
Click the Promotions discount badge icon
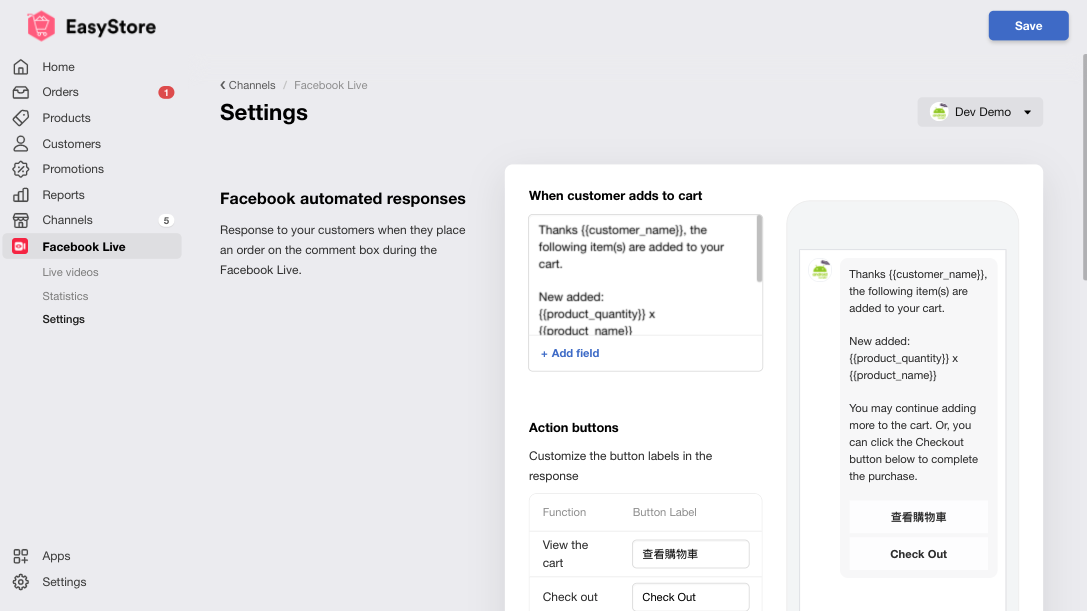21,169
